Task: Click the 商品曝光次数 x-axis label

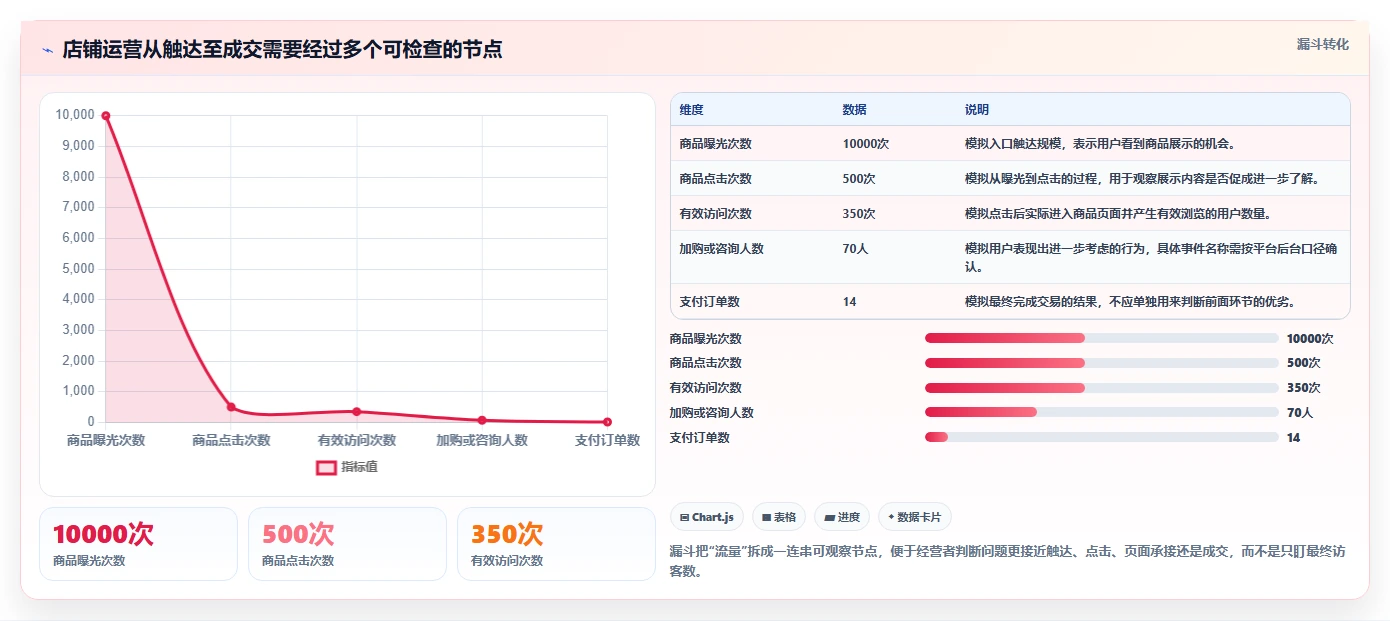Action: pyautogui.click(x=106, y=440)
